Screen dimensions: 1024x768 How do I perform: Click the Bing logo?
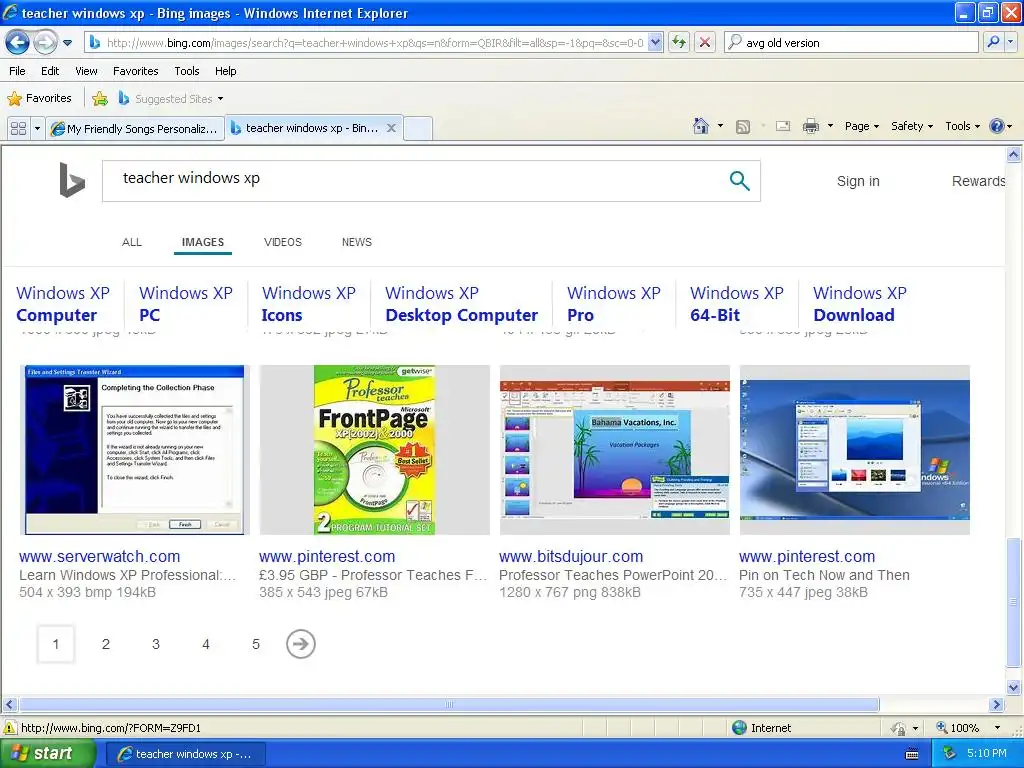tap(71, 180)
